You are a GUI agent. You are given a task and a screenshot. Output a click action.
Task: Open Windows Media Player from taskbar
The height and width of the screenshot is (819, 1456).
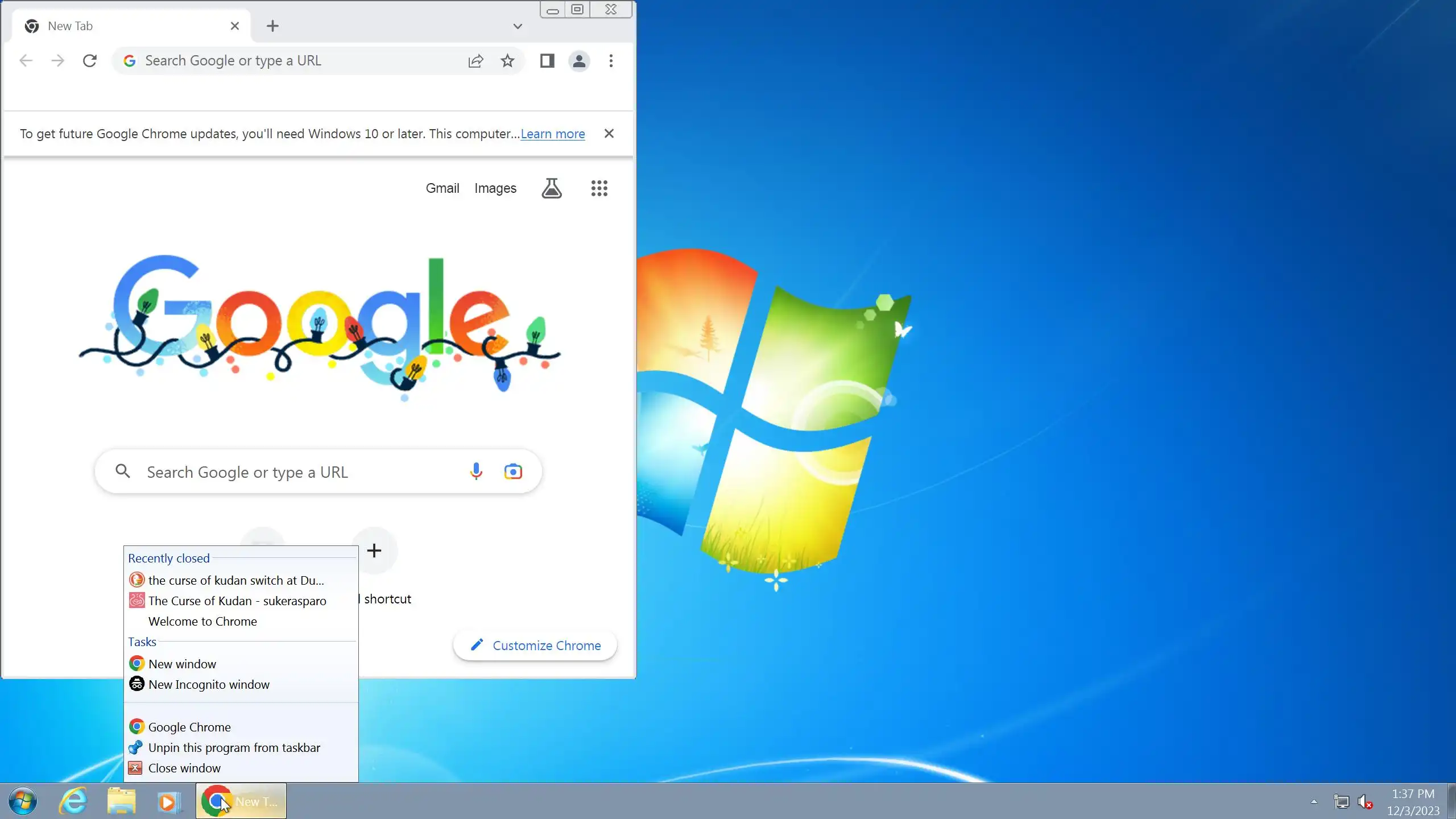click(168, 801)
